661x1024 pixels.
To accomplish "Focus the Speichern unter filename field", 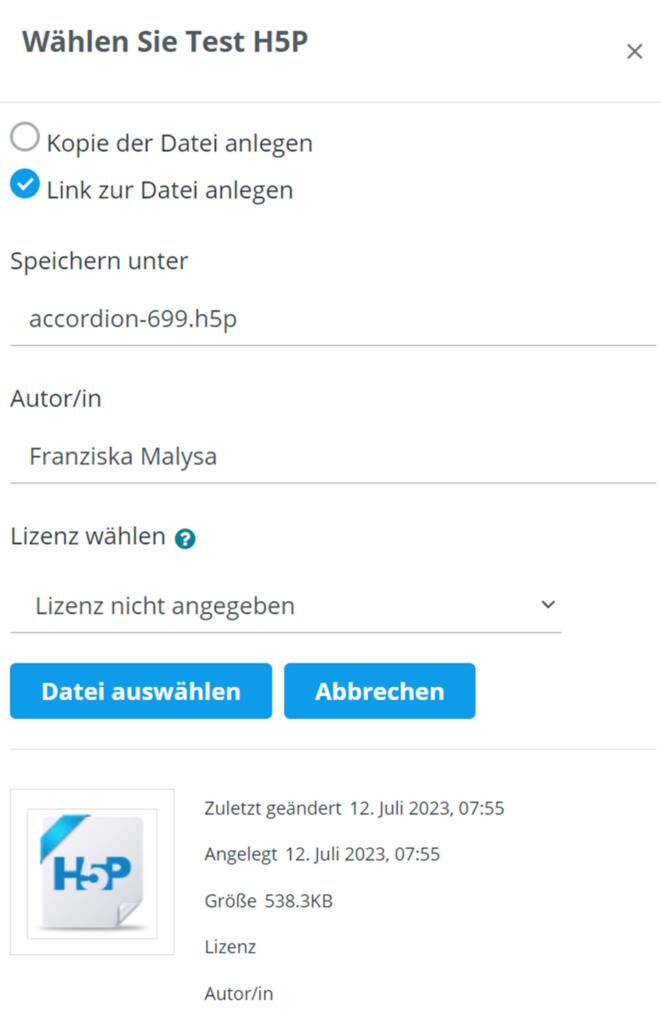I will 332,320.
